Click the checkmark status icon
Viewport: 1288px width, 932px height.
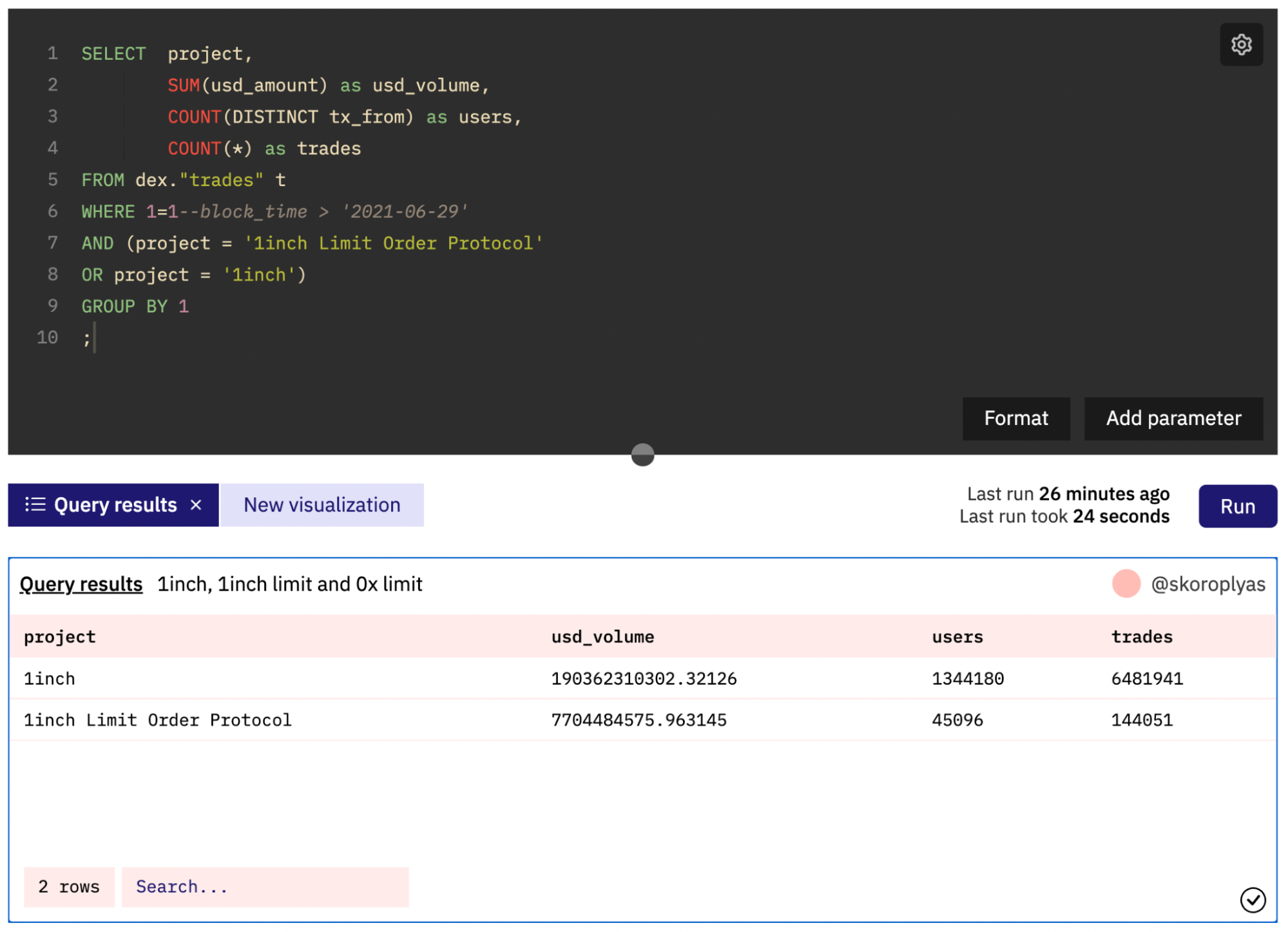point(1252,900)
